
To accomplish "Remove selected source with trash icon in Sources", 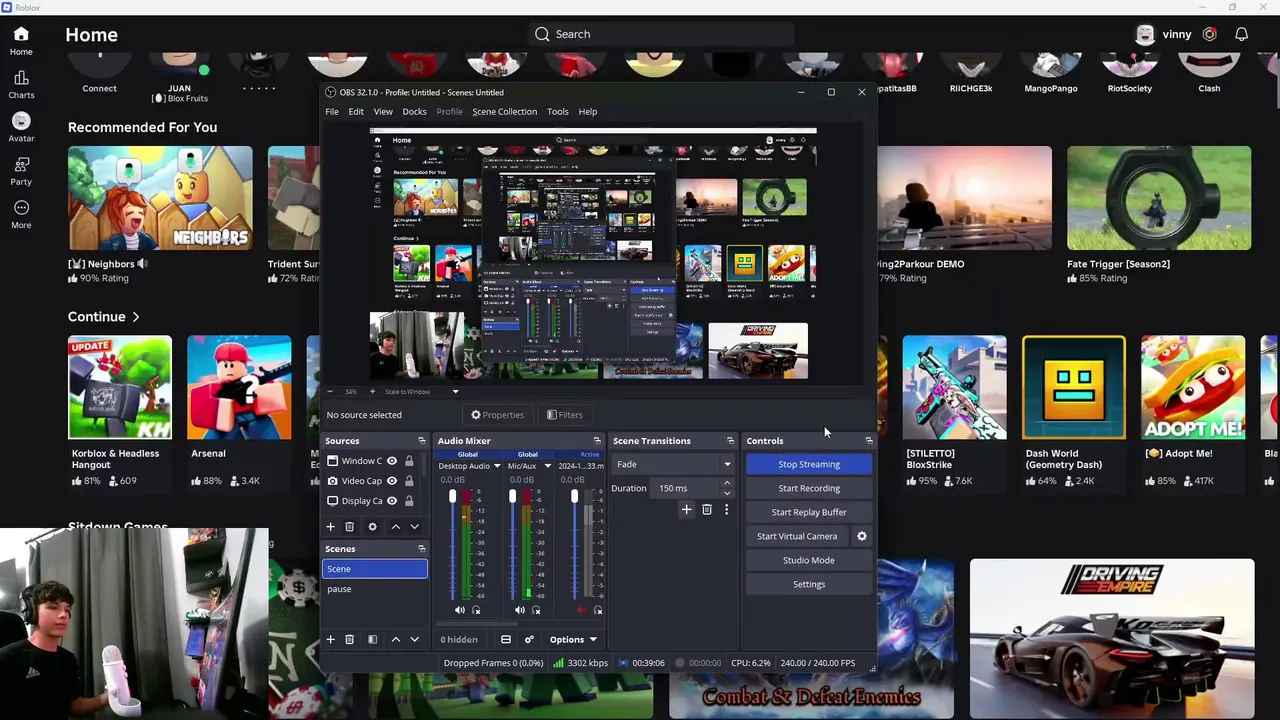I will (349, 527).
